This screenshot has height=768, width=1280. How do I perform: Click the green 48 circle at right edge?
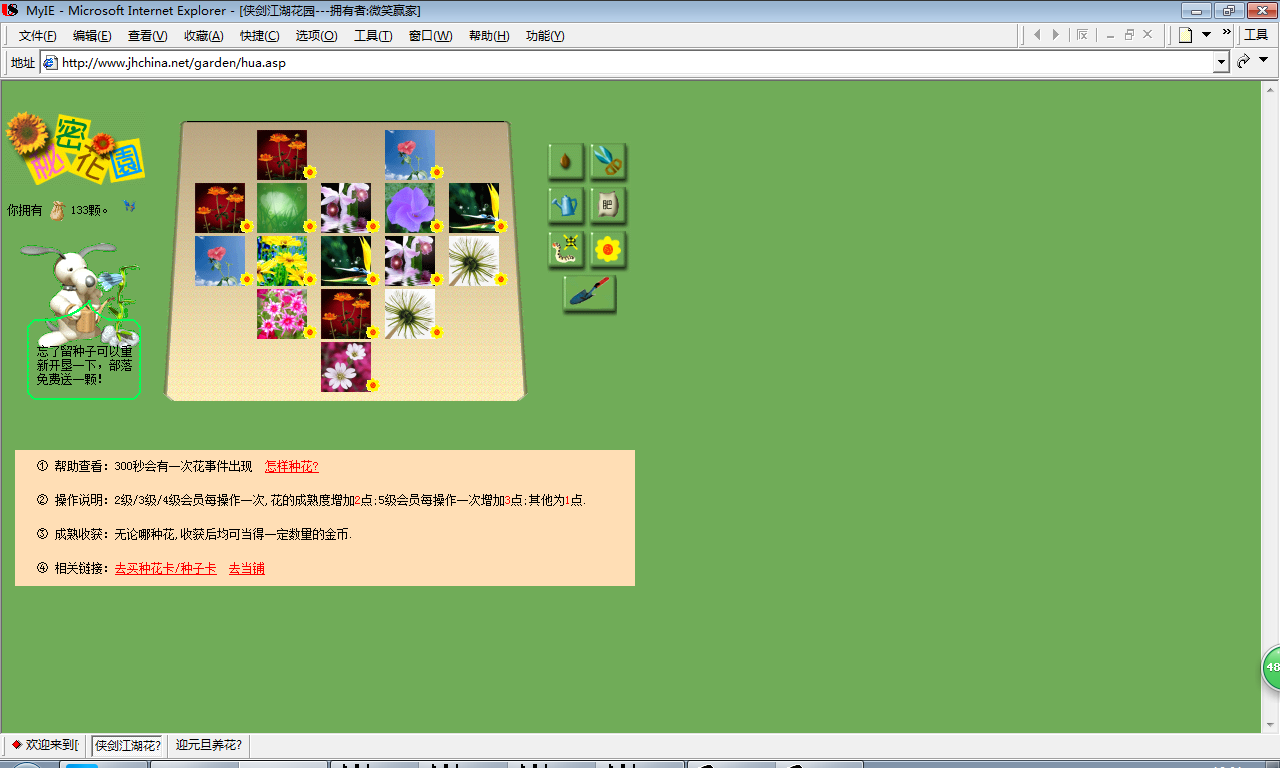1271,667
